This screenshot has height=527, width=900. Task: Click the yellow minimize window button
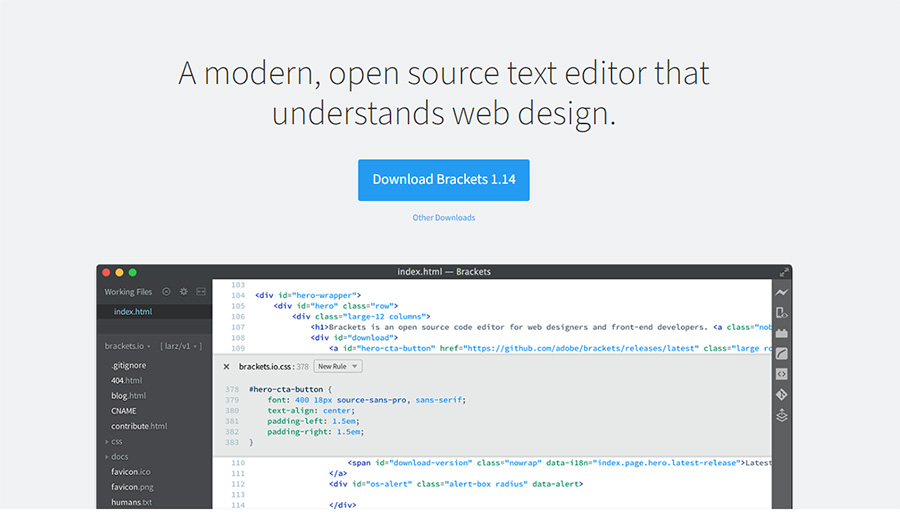tap(119, 272)
